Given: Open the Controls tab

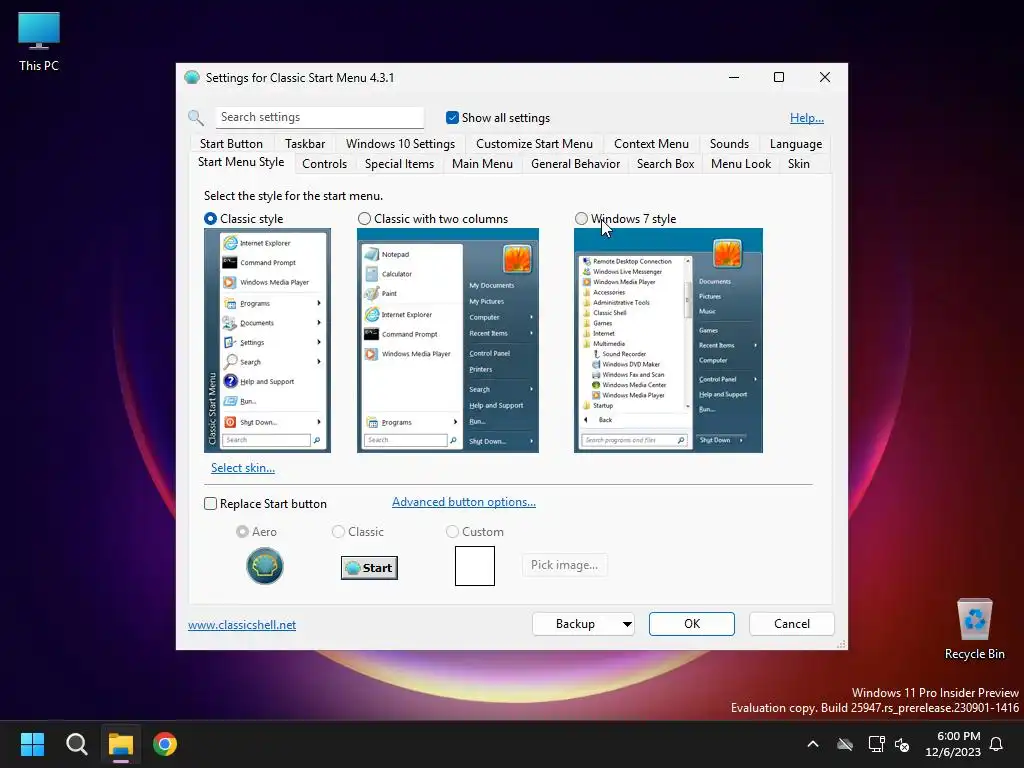Looking at the screenshot, I should [x=325, y=164].
